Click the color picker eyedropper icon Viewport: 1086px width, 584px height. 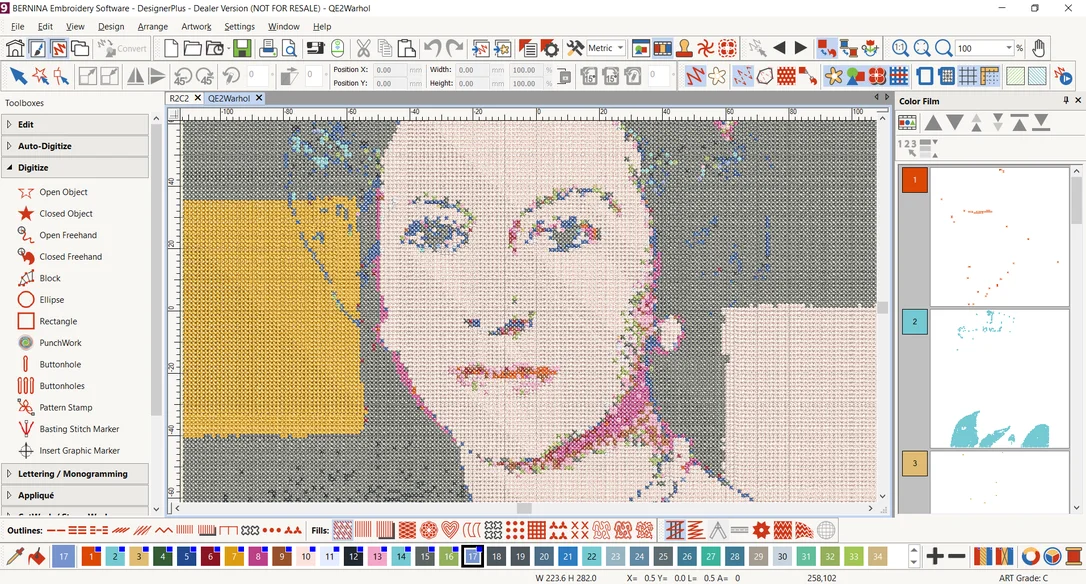coord(15,556)
